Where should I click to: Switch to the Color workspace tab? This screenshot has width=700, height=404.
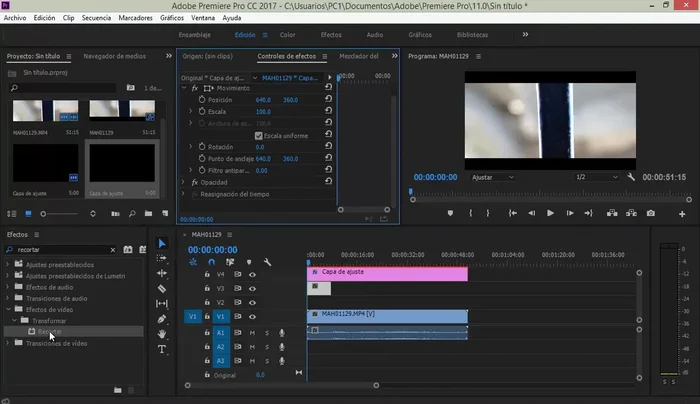(x=287, y=34)
